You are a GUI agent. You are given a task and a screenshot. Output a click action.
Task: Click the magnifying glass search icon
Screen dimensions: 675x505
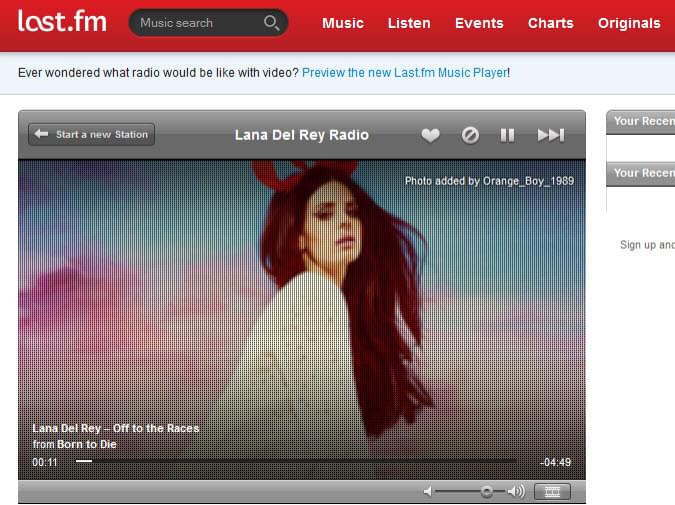[271, 22]
